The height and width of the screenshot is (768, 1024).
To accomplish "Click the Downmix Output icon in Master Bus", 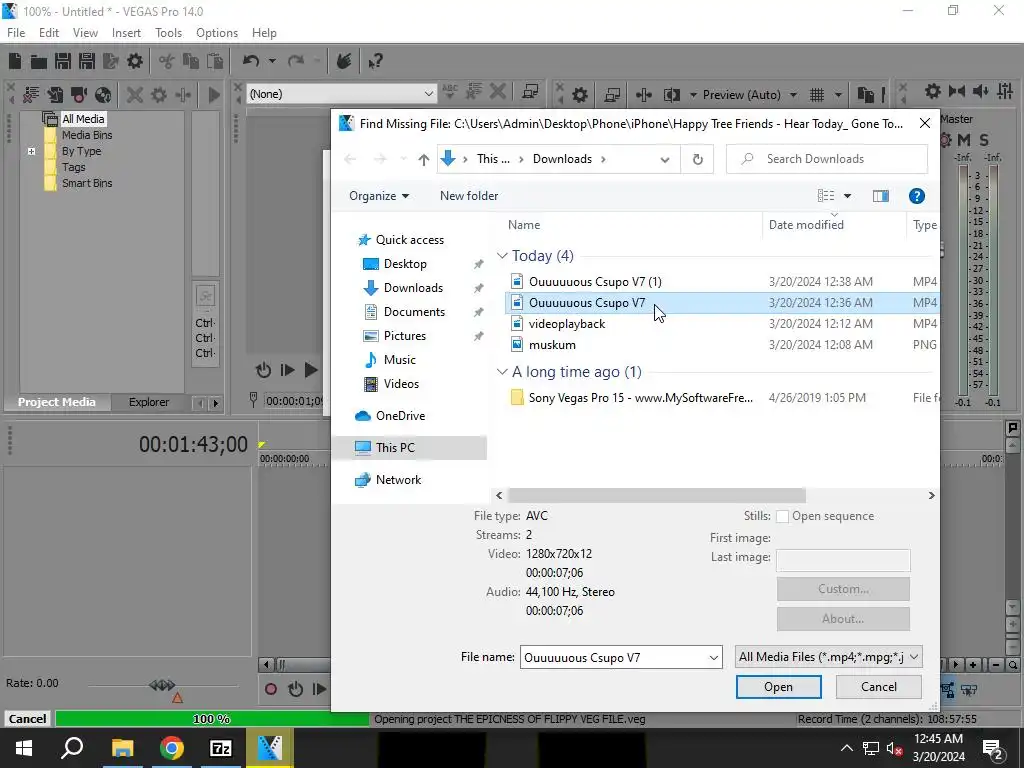I will (957, 91).
